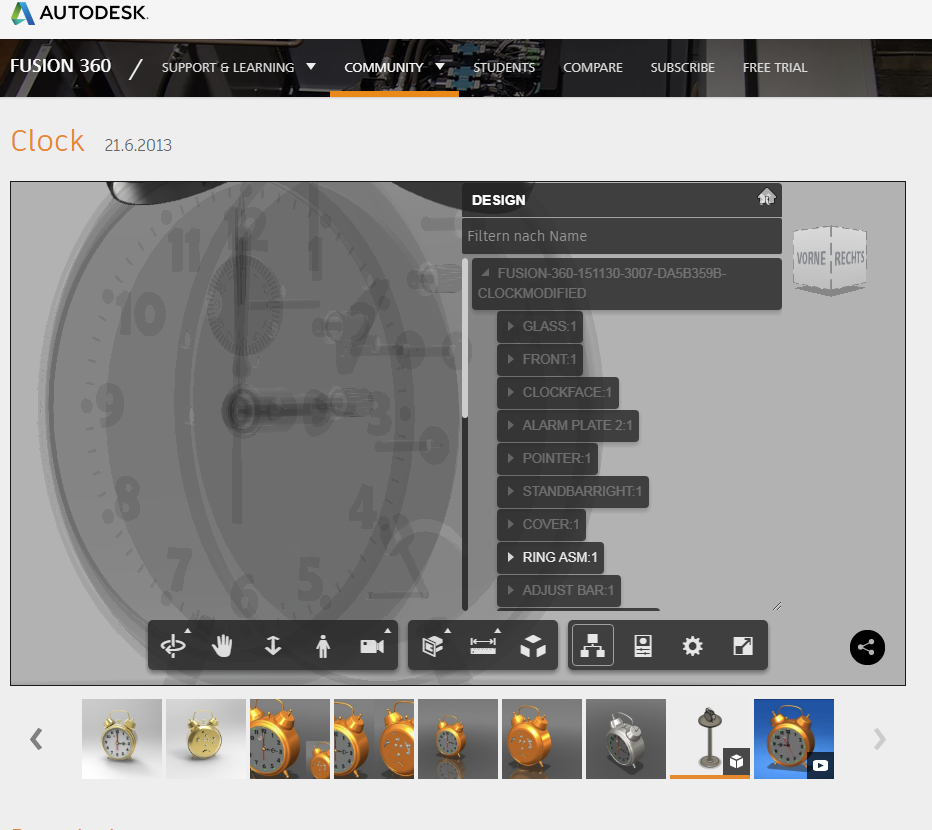Select the Orbit tool in viewer toolbar
The height and width of the screenshot is (830, 932).
(173, 646)
